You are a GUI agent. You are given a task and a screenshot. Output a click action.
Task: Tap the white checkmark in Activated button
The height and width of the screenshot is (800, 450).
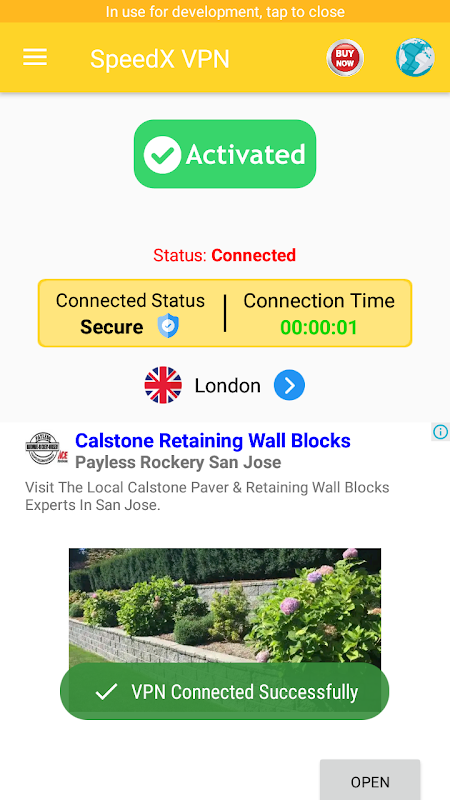click(x=162, y=155)
